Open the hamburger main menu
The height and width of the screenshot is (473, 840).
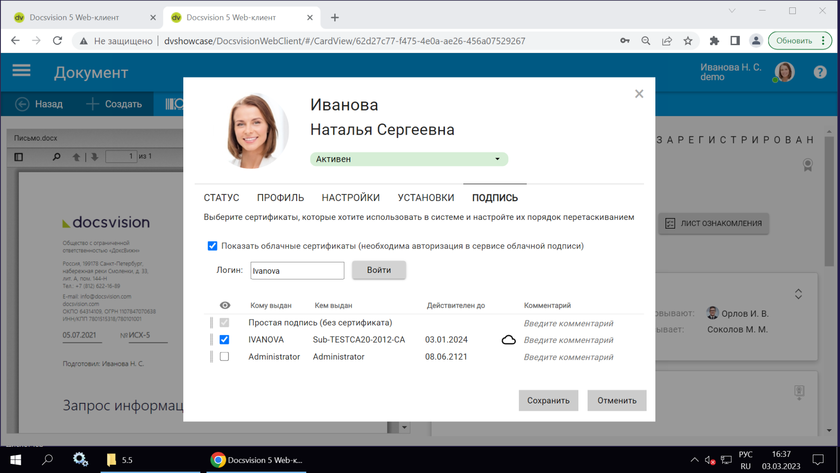pyautogui.click(x=21, y=71)
